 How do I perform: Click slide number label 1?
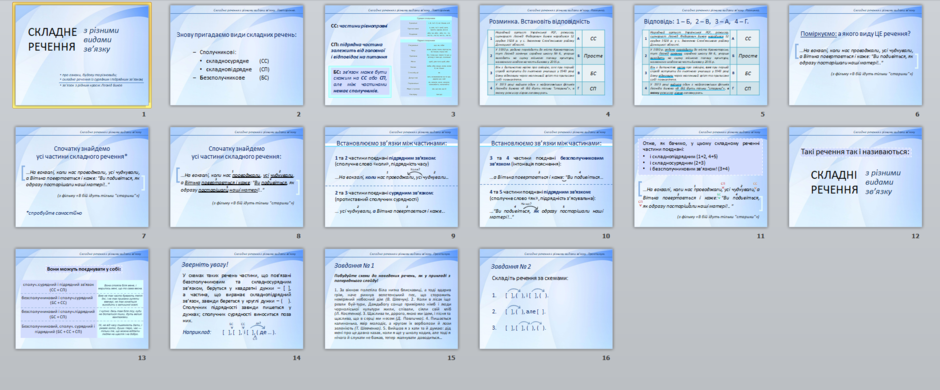pos(144,114)
